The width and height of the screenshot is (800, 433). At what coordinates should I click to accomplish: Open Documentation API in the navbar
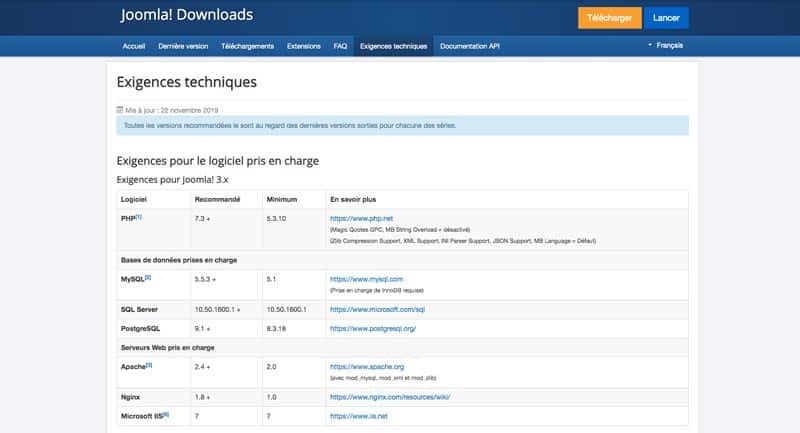(469, 46)
